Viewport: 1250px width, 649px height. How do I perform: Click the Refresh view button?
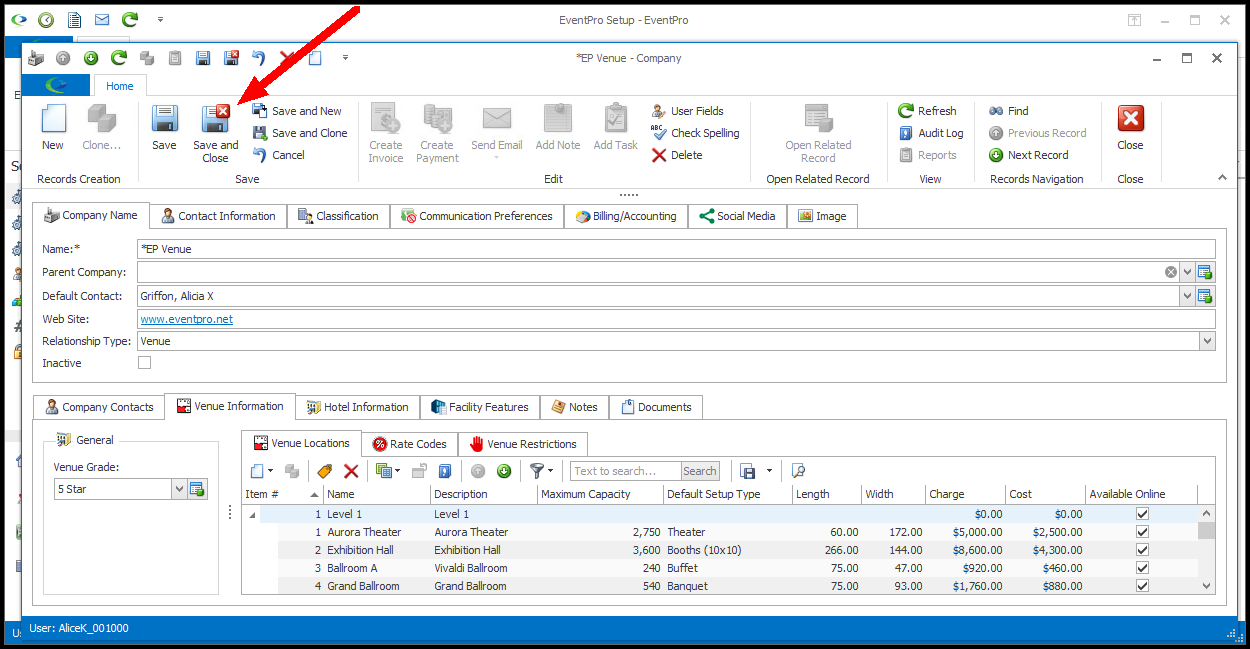click(x=927, y=111)
